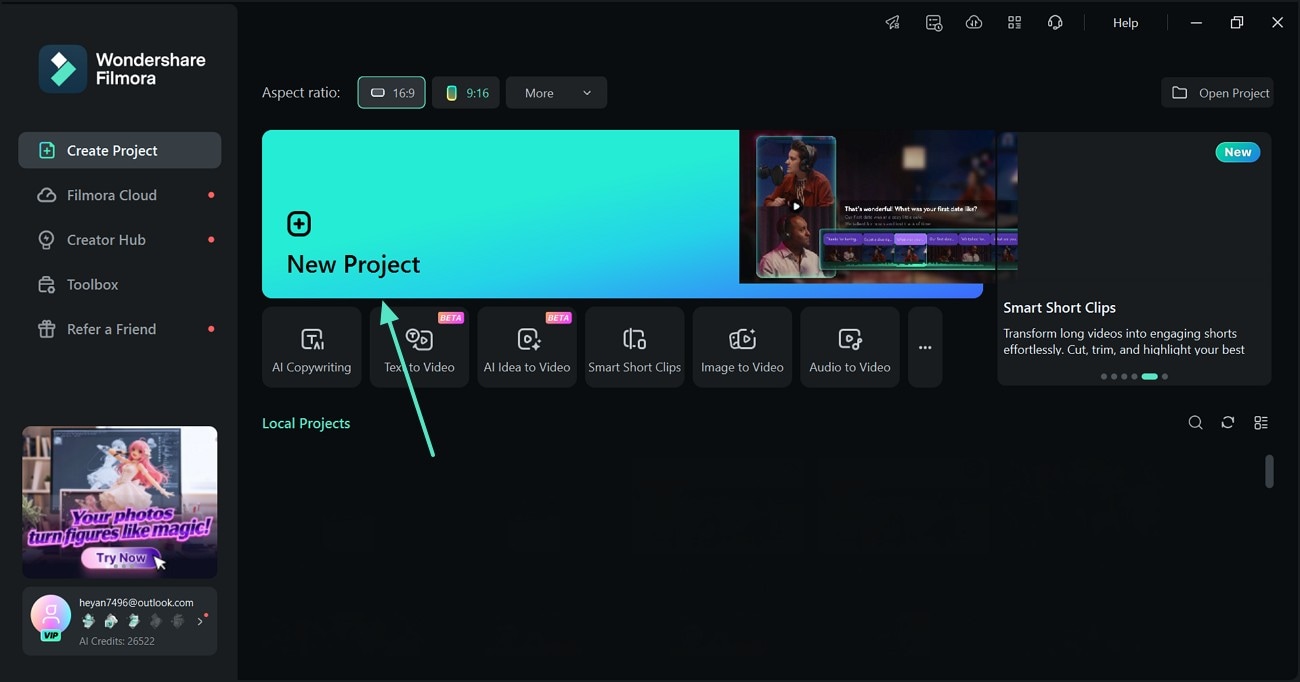Click the account email heyan7496@outlook.com
This screenshot has width=1300, height=682.
pyautogui.click(x=136, y=603)
